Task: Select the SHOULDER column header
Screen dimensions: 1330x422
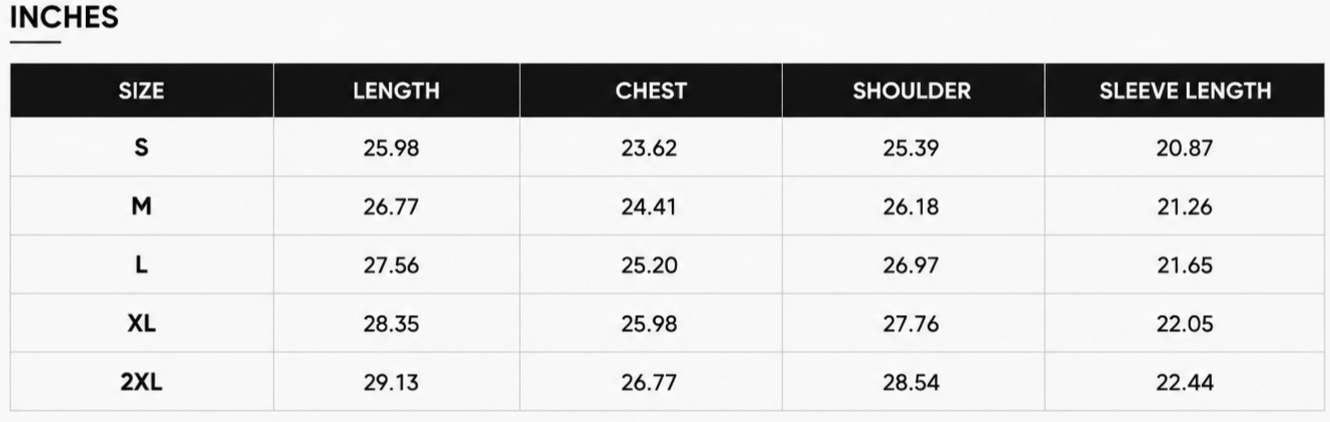Action: (912, 91)
